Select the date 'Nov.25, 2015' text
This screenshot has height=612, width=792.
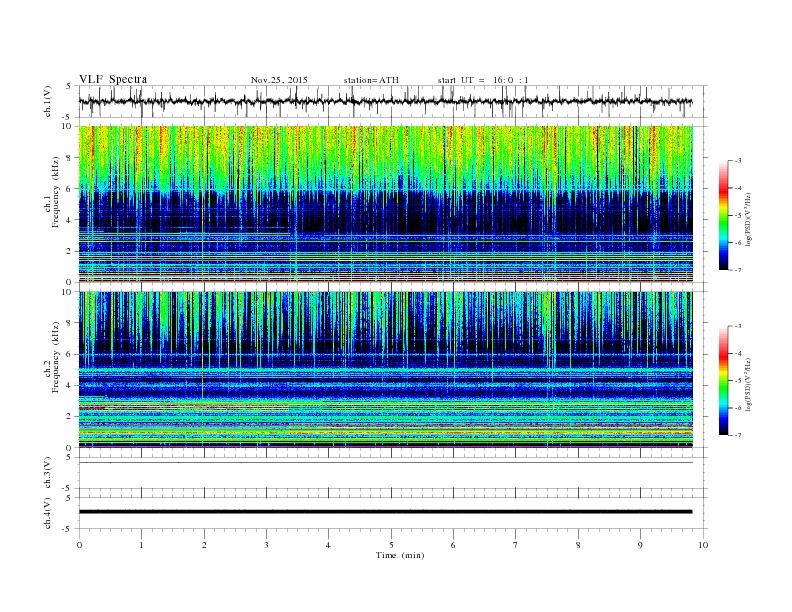[x=279, y=80]
